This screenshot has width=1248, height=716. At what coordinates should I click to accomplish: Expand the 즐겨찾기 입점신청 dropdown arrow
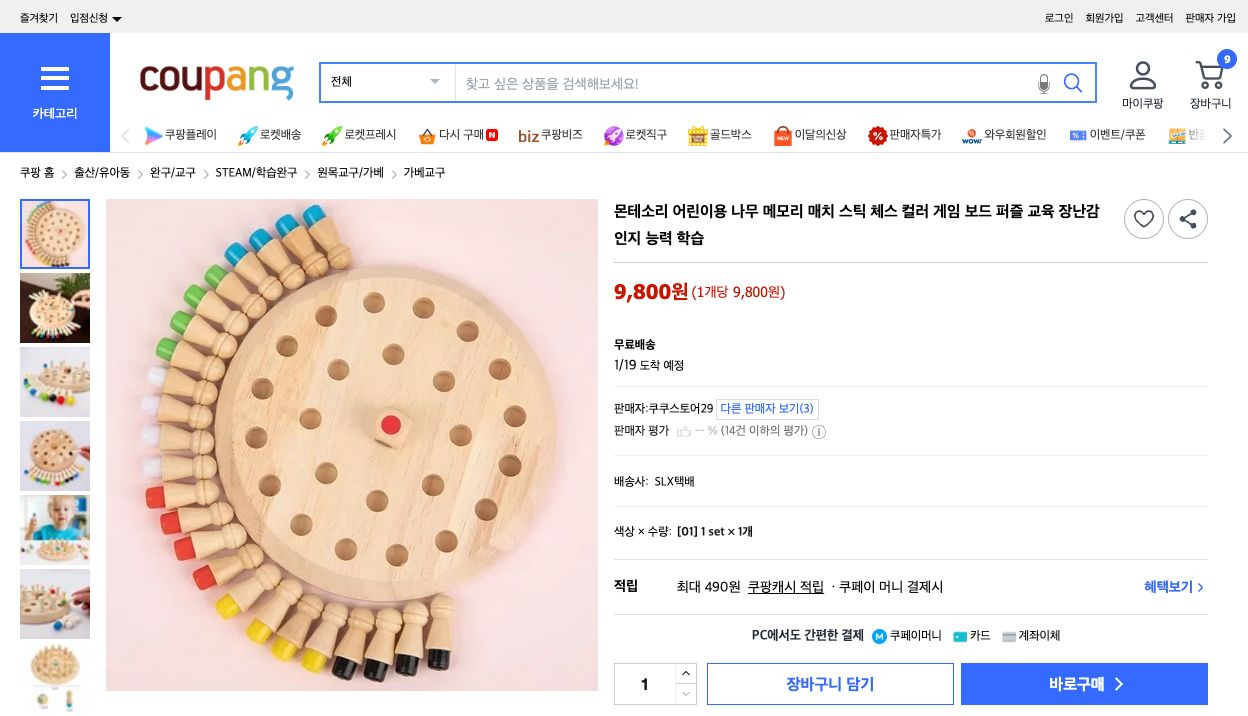click(116, 17)
